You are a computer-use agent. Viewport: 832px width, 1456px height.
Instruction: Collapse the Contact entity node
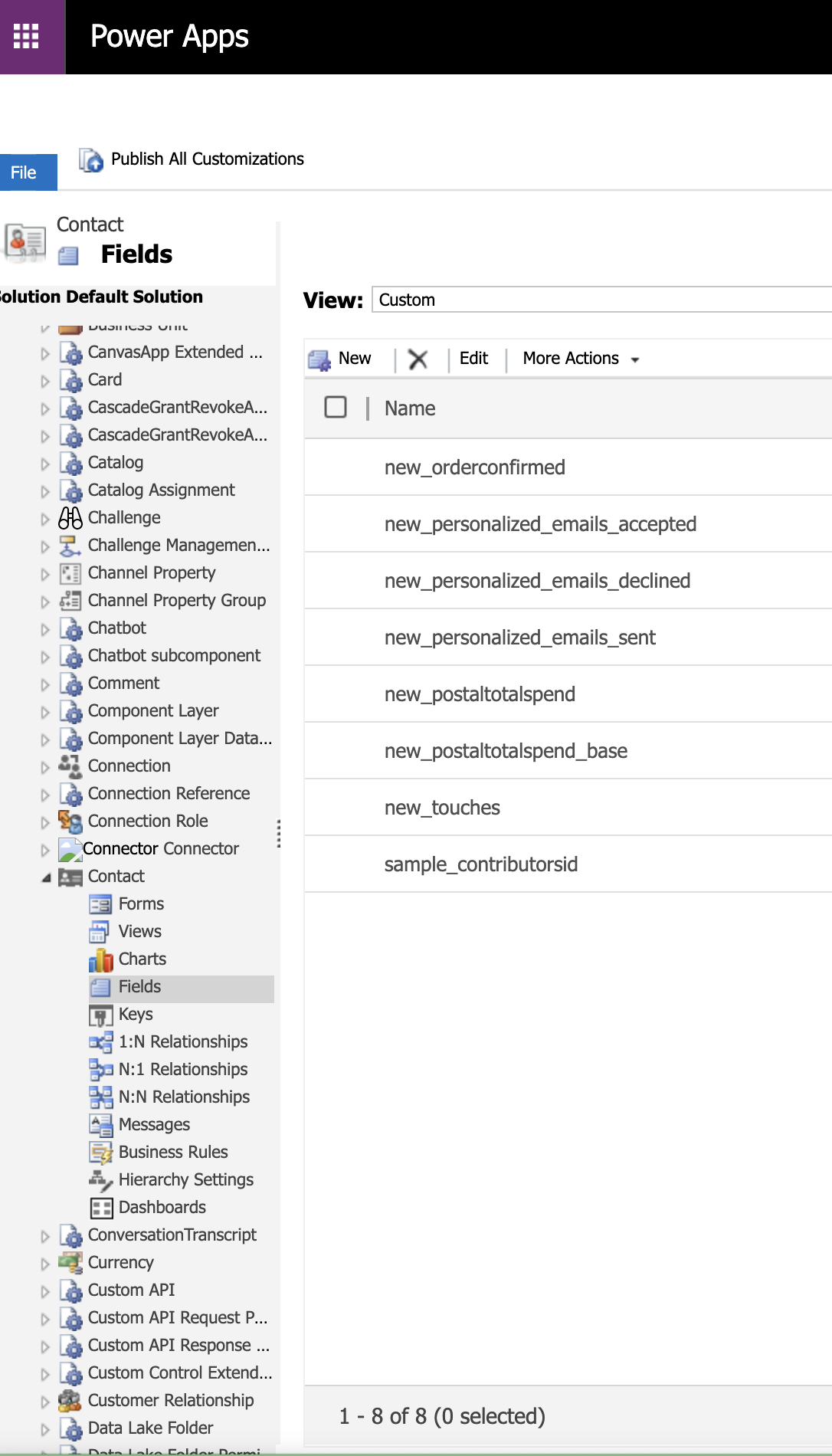pos(46,877)
